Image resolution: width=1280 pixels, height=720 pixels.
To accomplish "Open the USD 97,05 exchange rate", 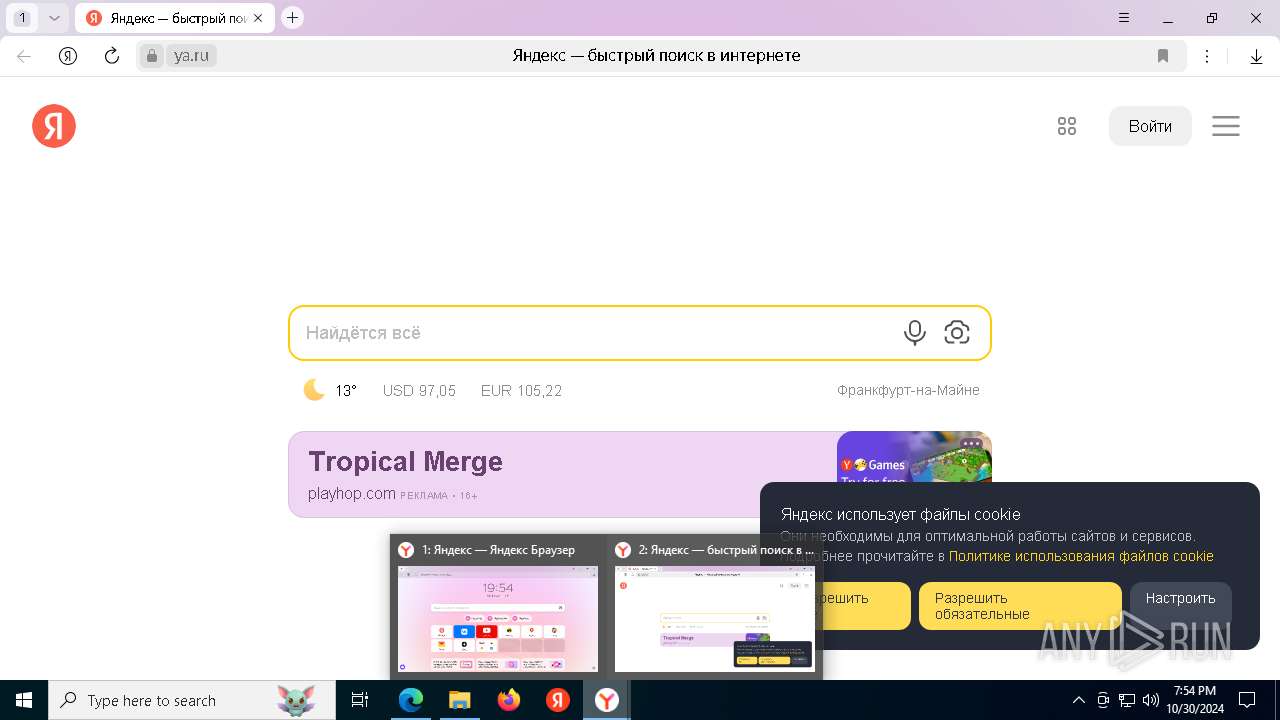I will (419, 391).
